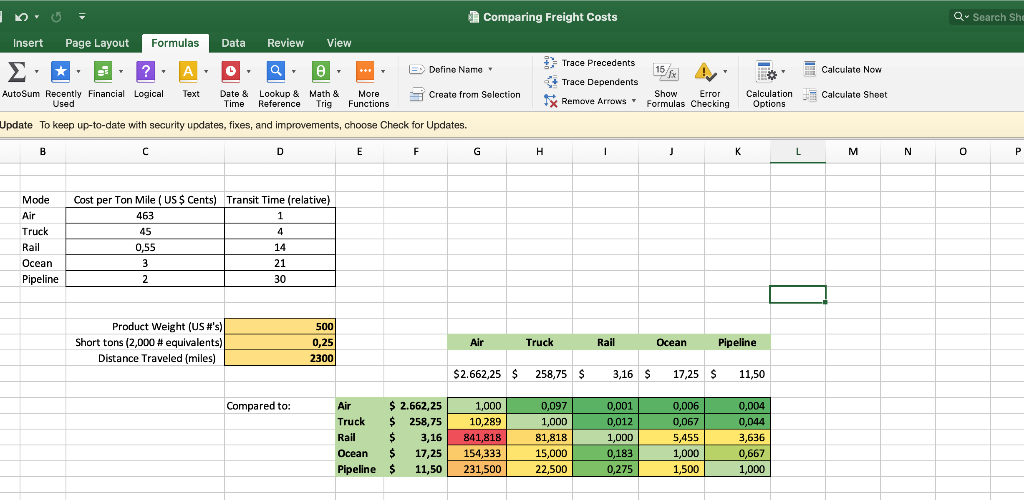Expand the AutoSum dropdown arrow

tap(37, 70)
